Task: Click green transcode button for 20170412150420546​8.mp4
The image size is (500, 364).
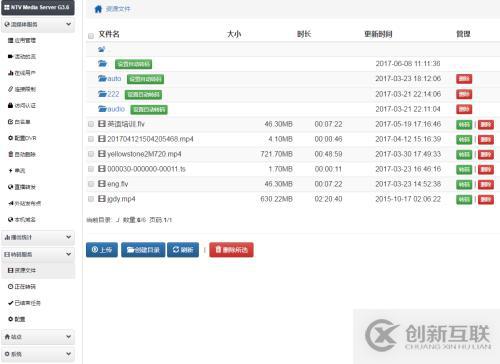Action: pos(464,140)
